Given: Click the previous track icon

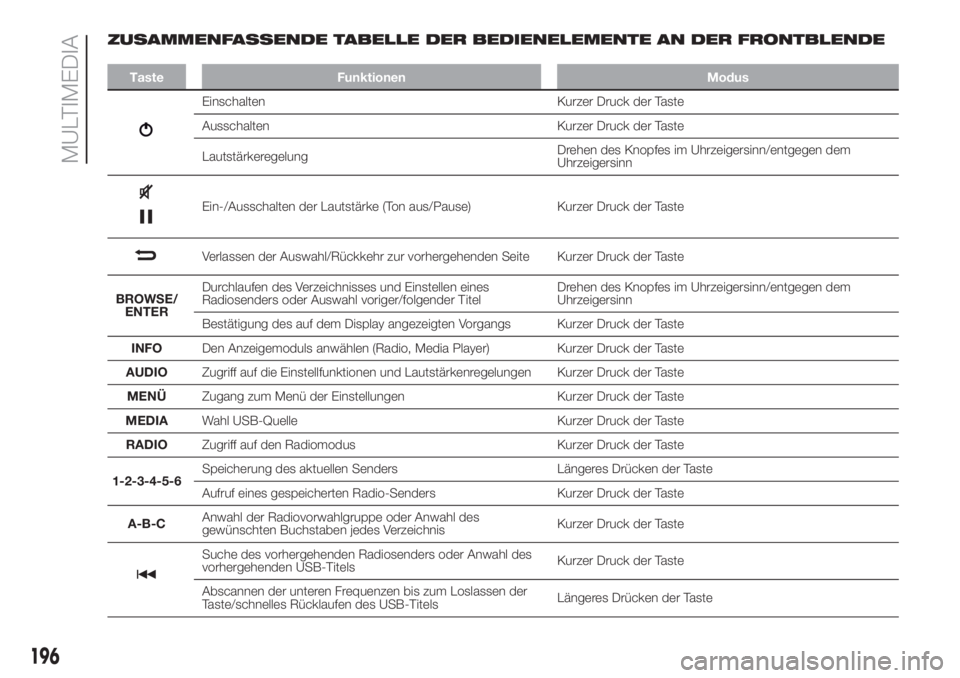Looking at the screenshot, I should 146,574.
